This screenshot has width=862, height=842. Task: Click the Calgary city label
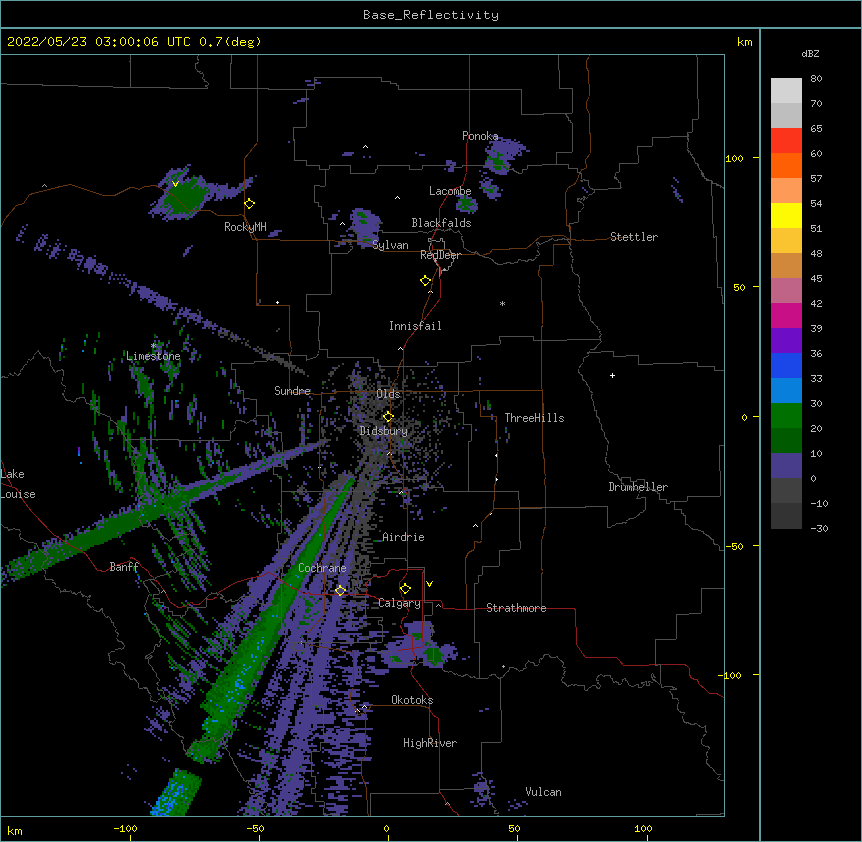coord(399,603)
